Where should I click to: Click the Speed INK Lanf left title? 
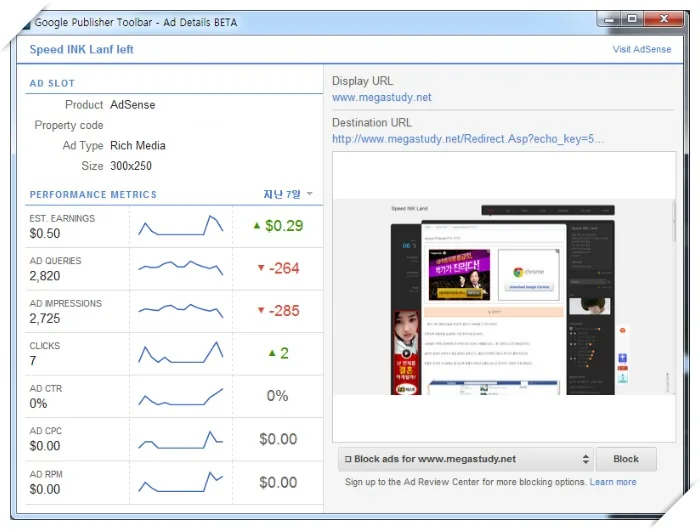(81, 49)
